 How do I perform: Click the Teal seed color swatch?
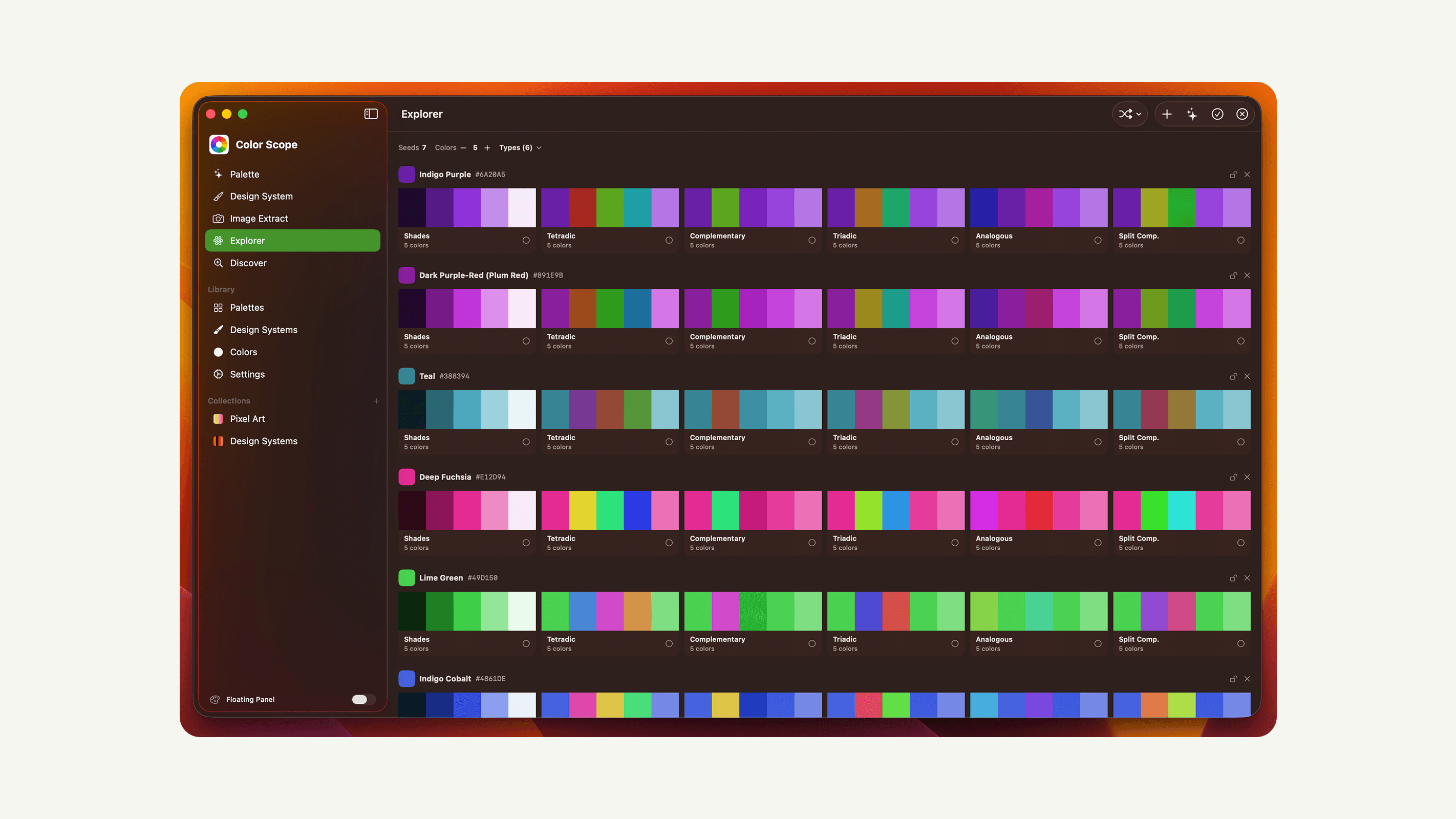click(406, 376)
